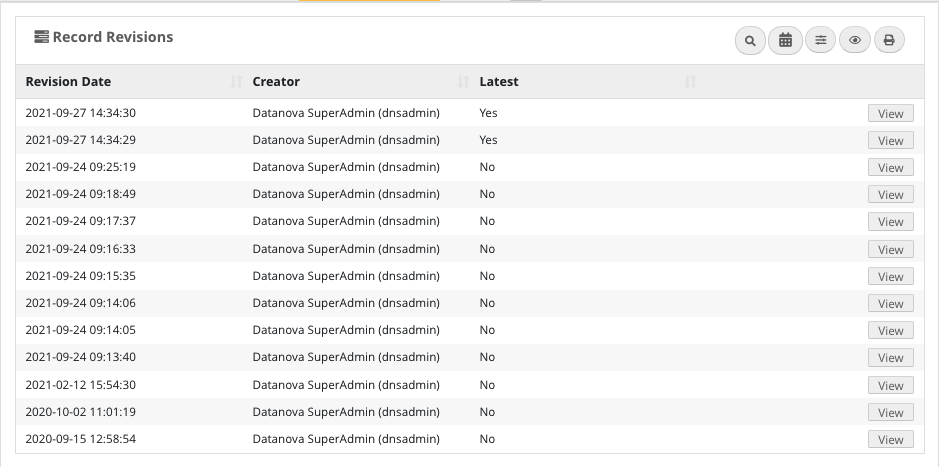
Task: View the 2021-09-24 09:14:06 revision
Action: pos(890,304)
